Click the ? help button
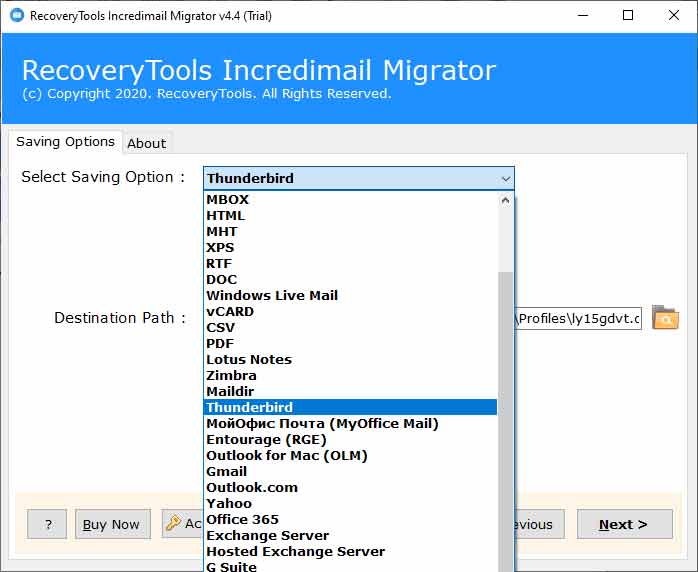 47,524
